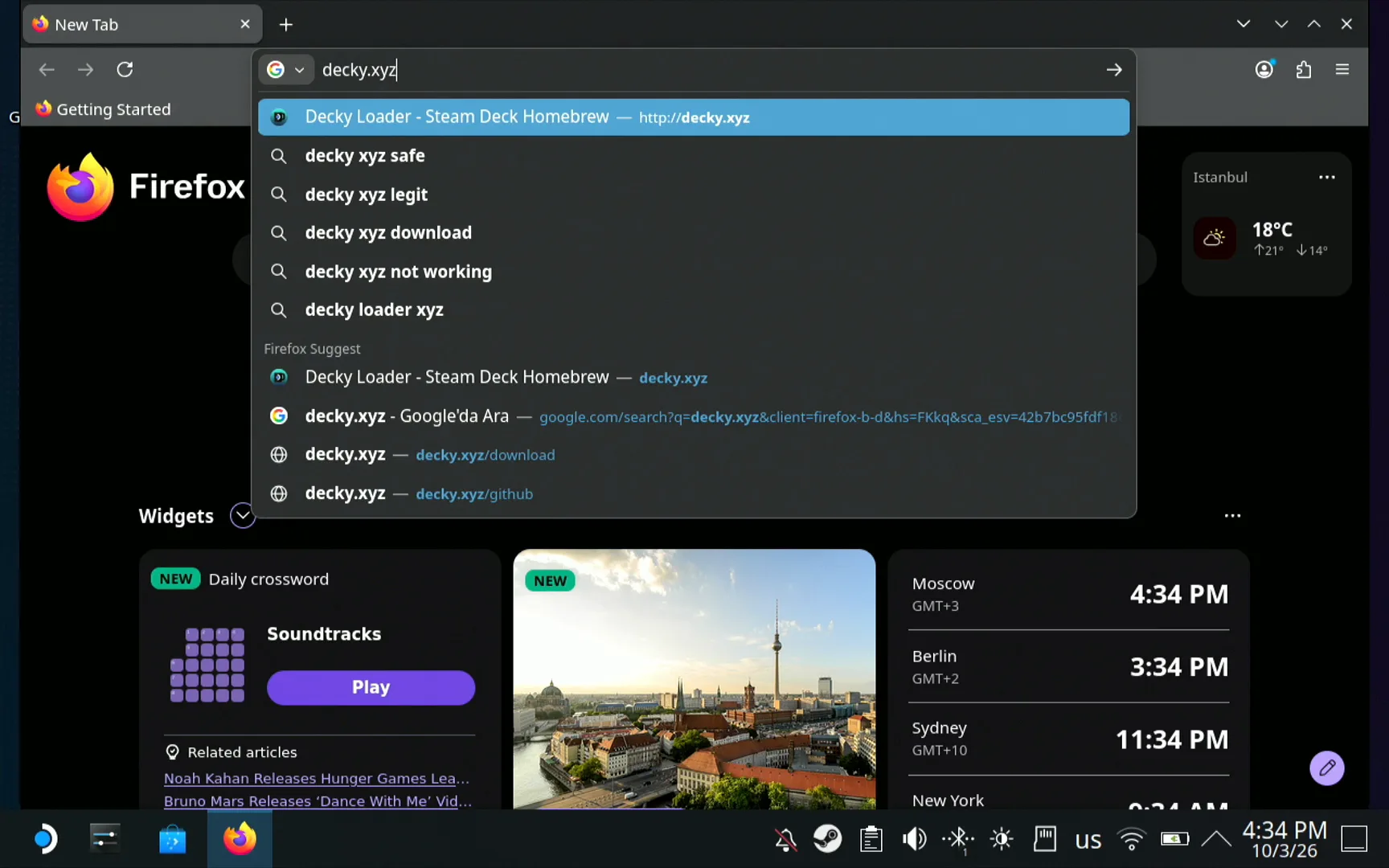Open the Bluetooth tray icon
The height and width of the screenshot is (868, 1389).
[958, 839]
